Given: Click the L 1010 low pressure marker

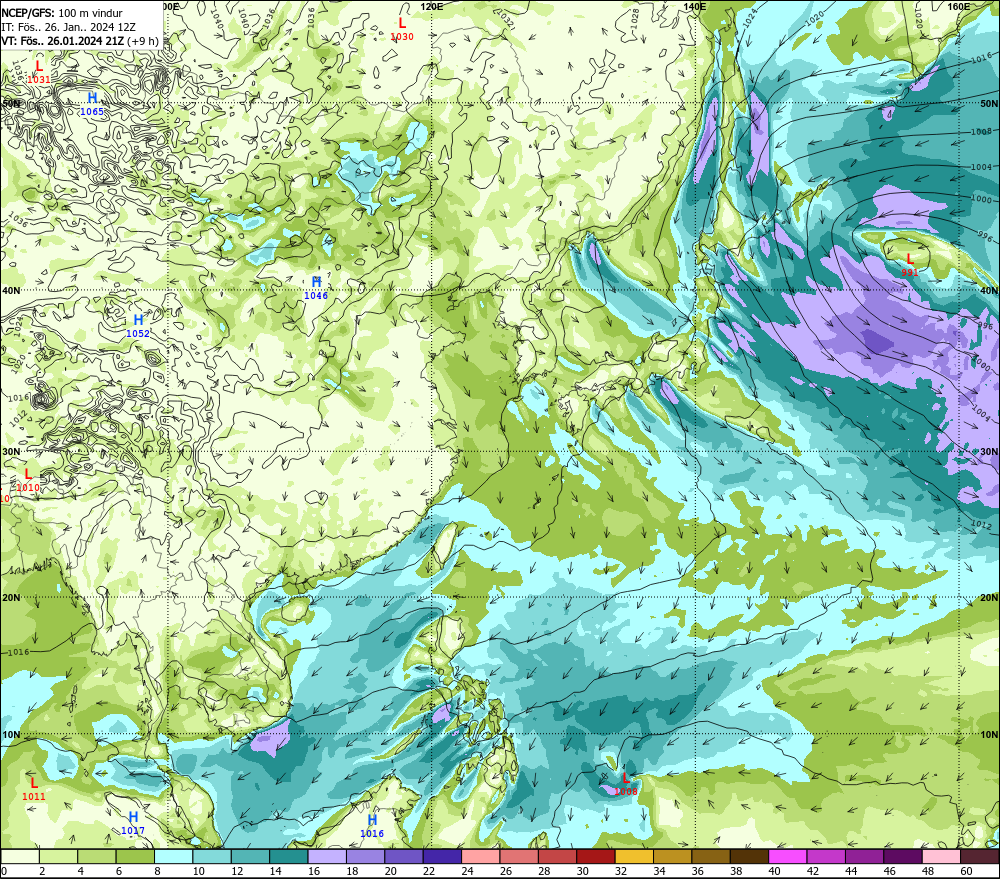Looking at the screenshot, I should (28, 480).
